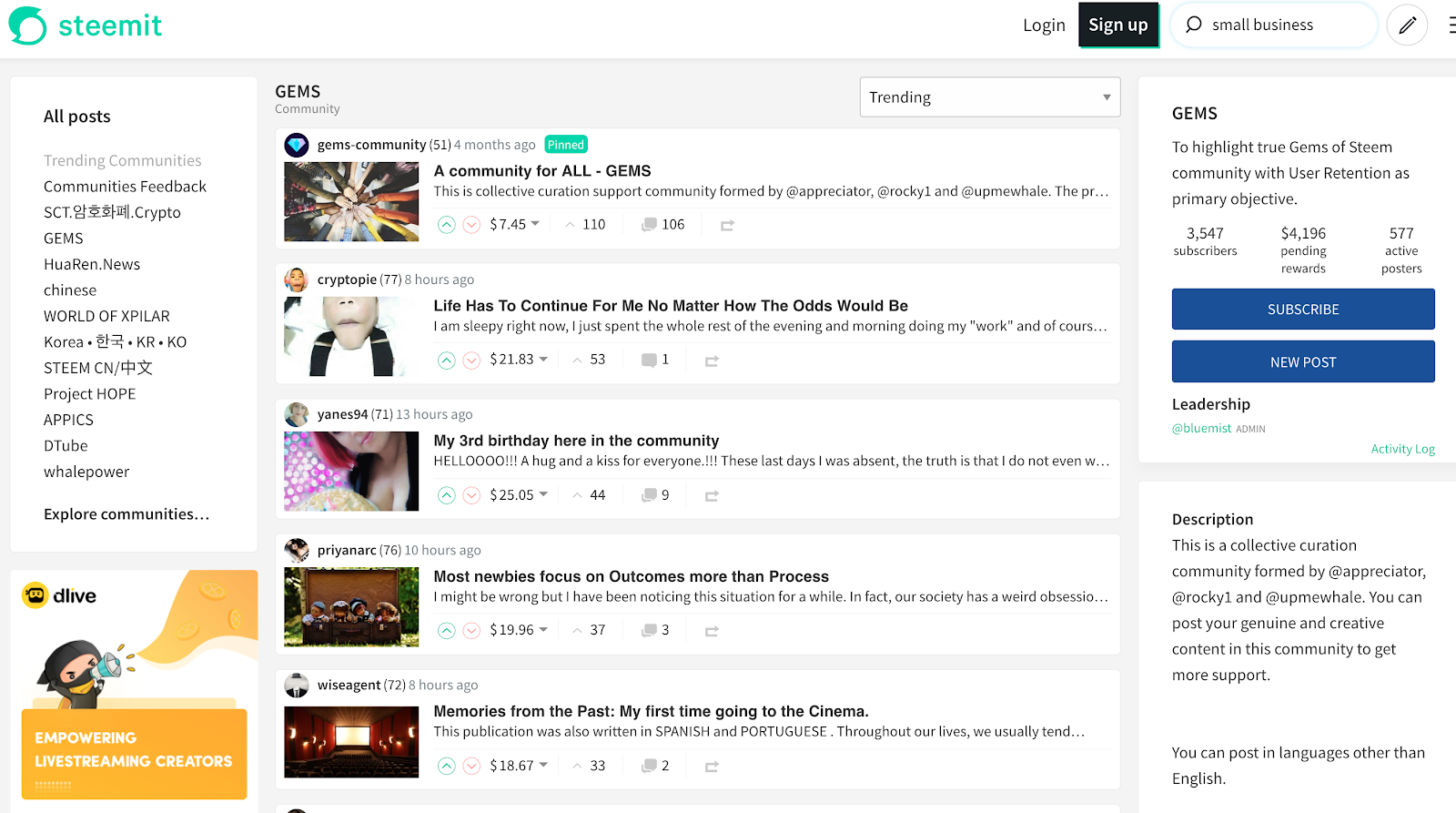
Task: Select All posts in the sidebar
Action: [x=77, y=117]
